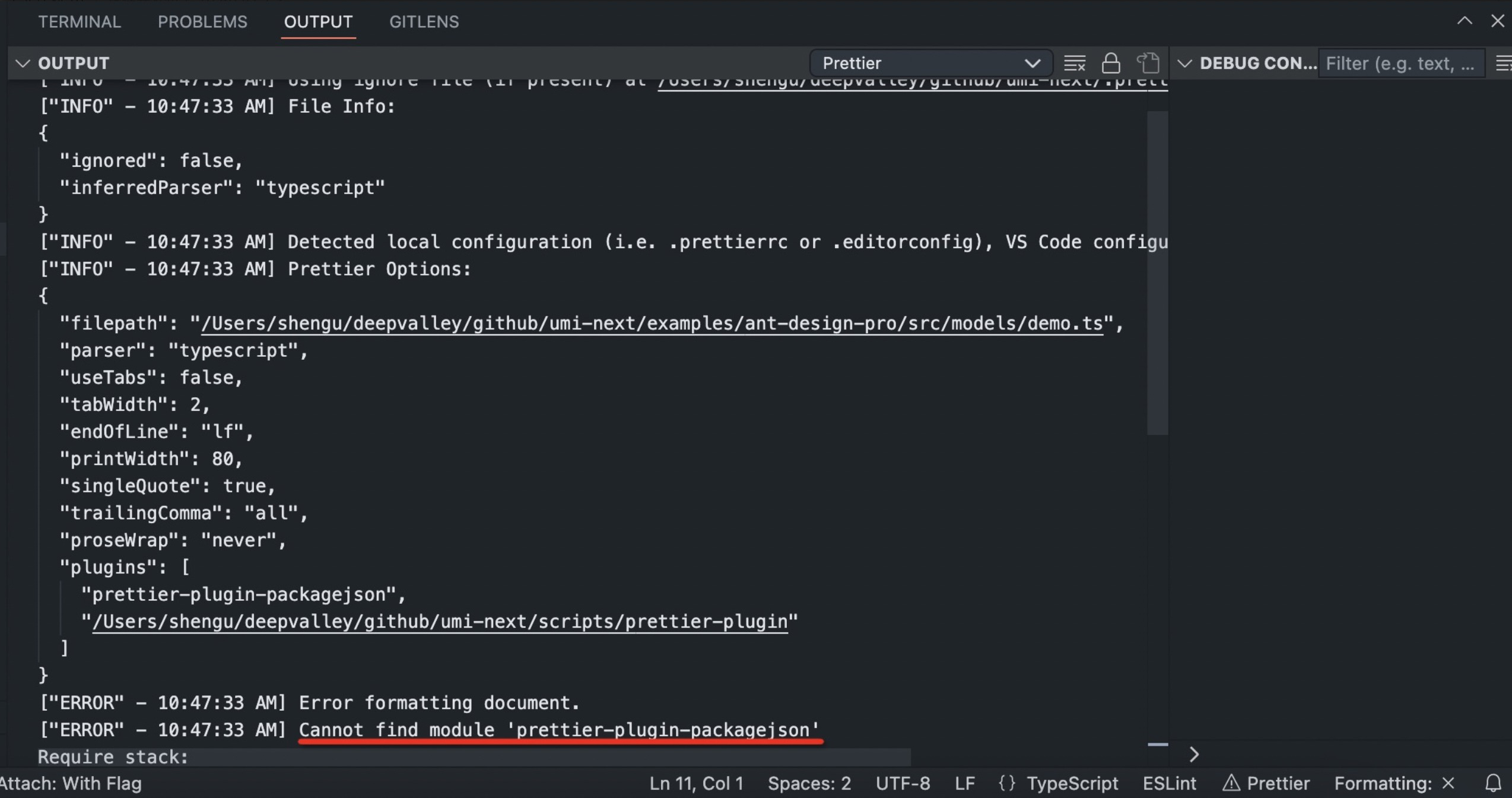
Task: Click the Prettier warning status item
Action: (x=1266, y=784)
